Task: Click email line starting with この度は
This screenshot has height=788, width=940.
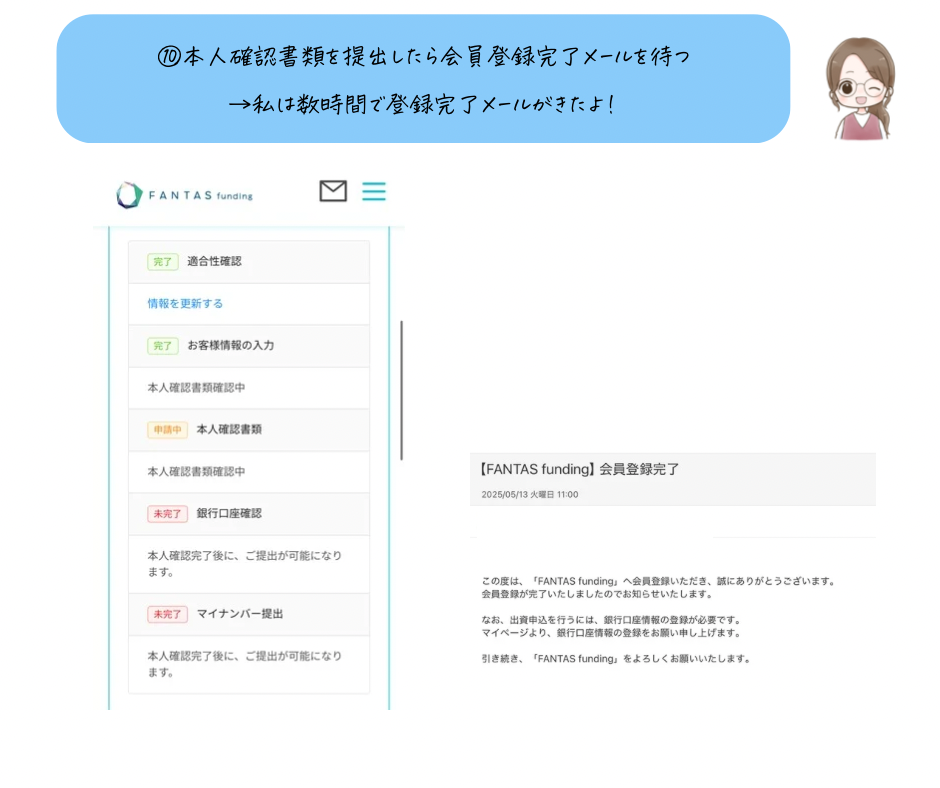Action: 658,581
